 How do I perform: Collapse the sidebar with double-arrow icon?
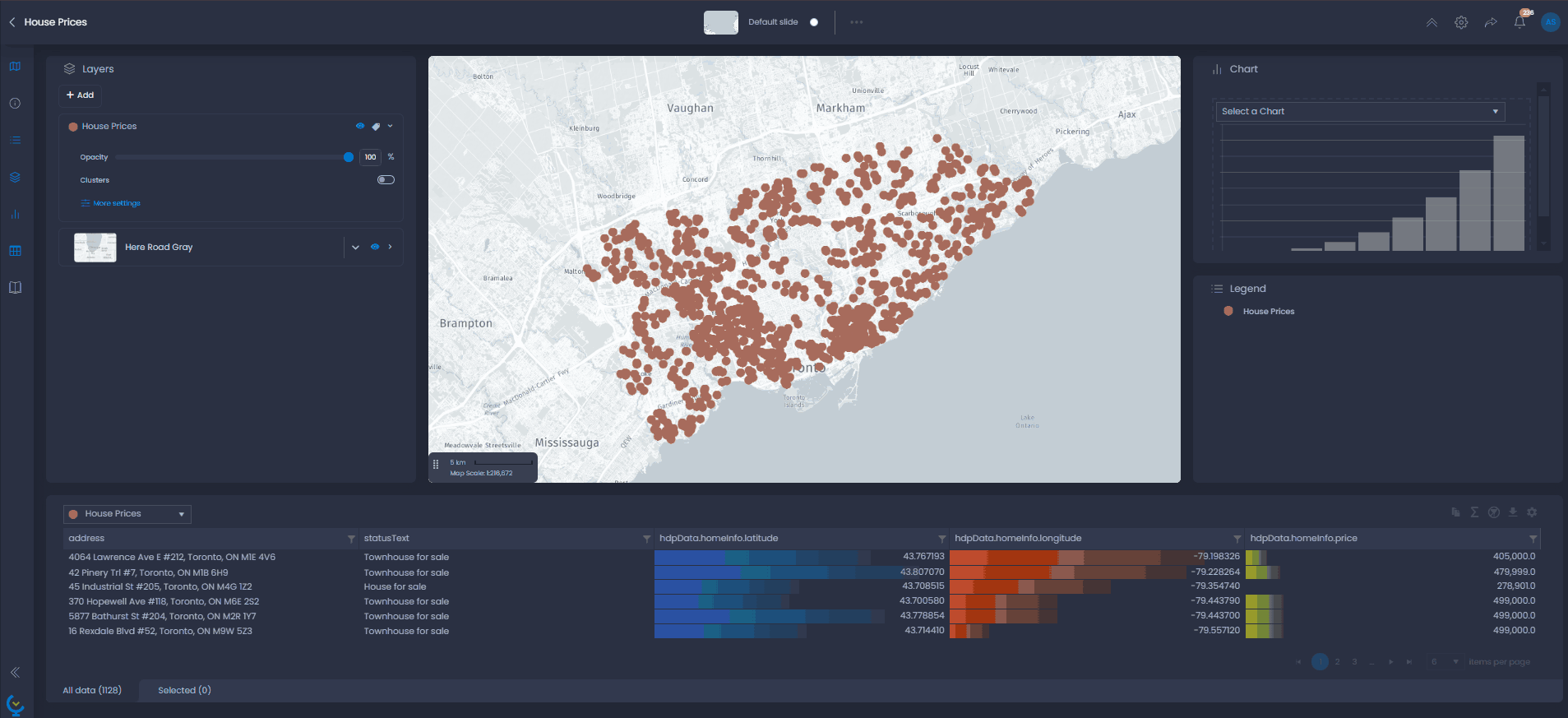[x=15, y=673]
